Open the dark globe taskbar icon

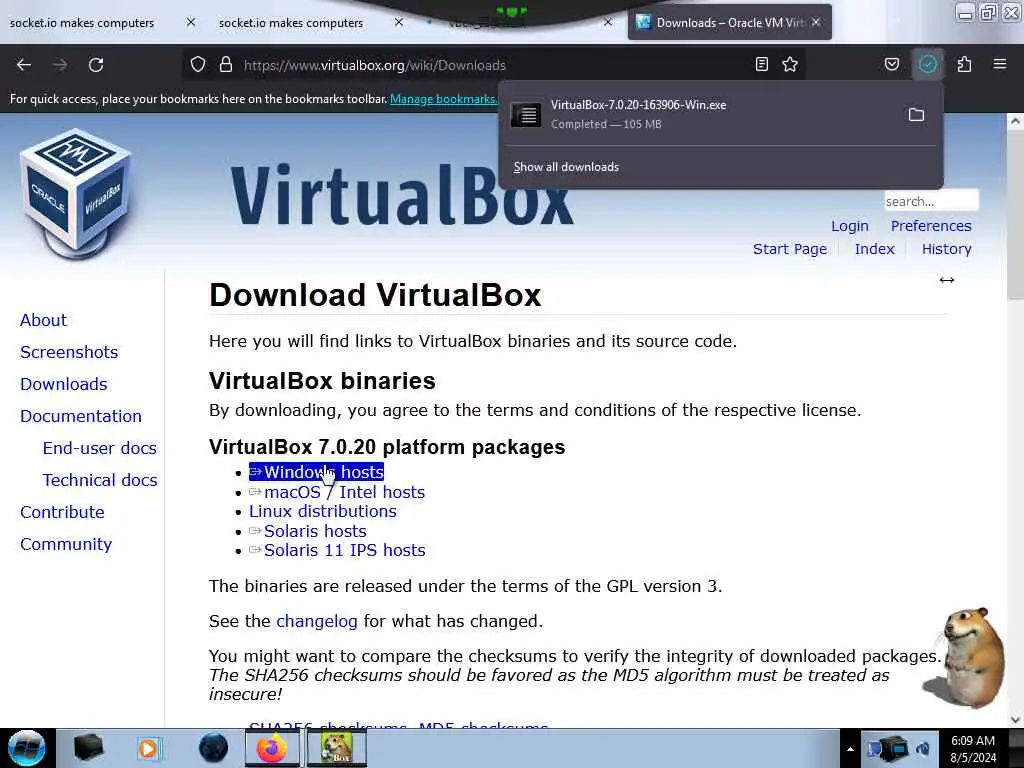(x=213, y=748)
